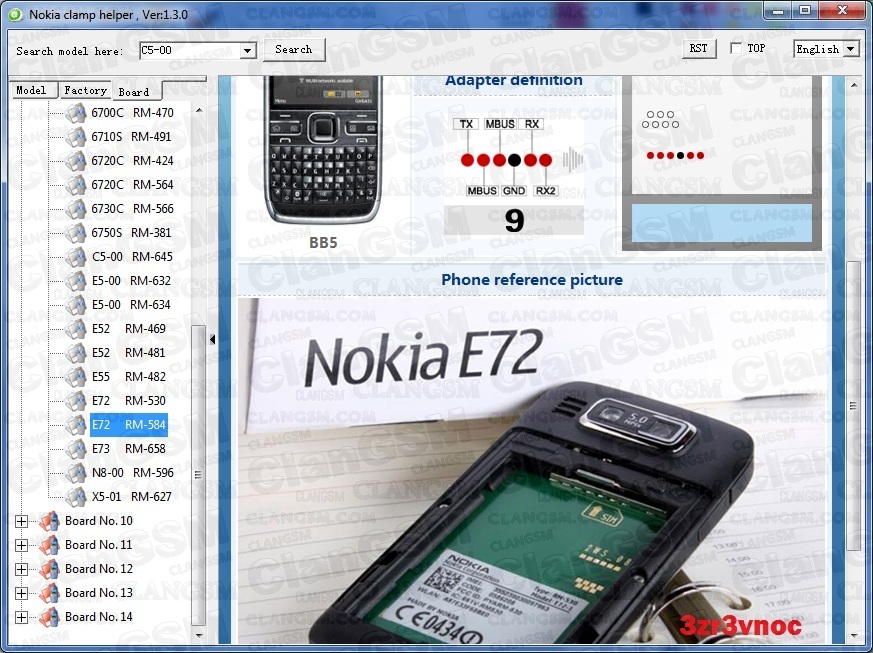
Task: Select 6750S RM-381 in the tree
Action: (131, 233)
